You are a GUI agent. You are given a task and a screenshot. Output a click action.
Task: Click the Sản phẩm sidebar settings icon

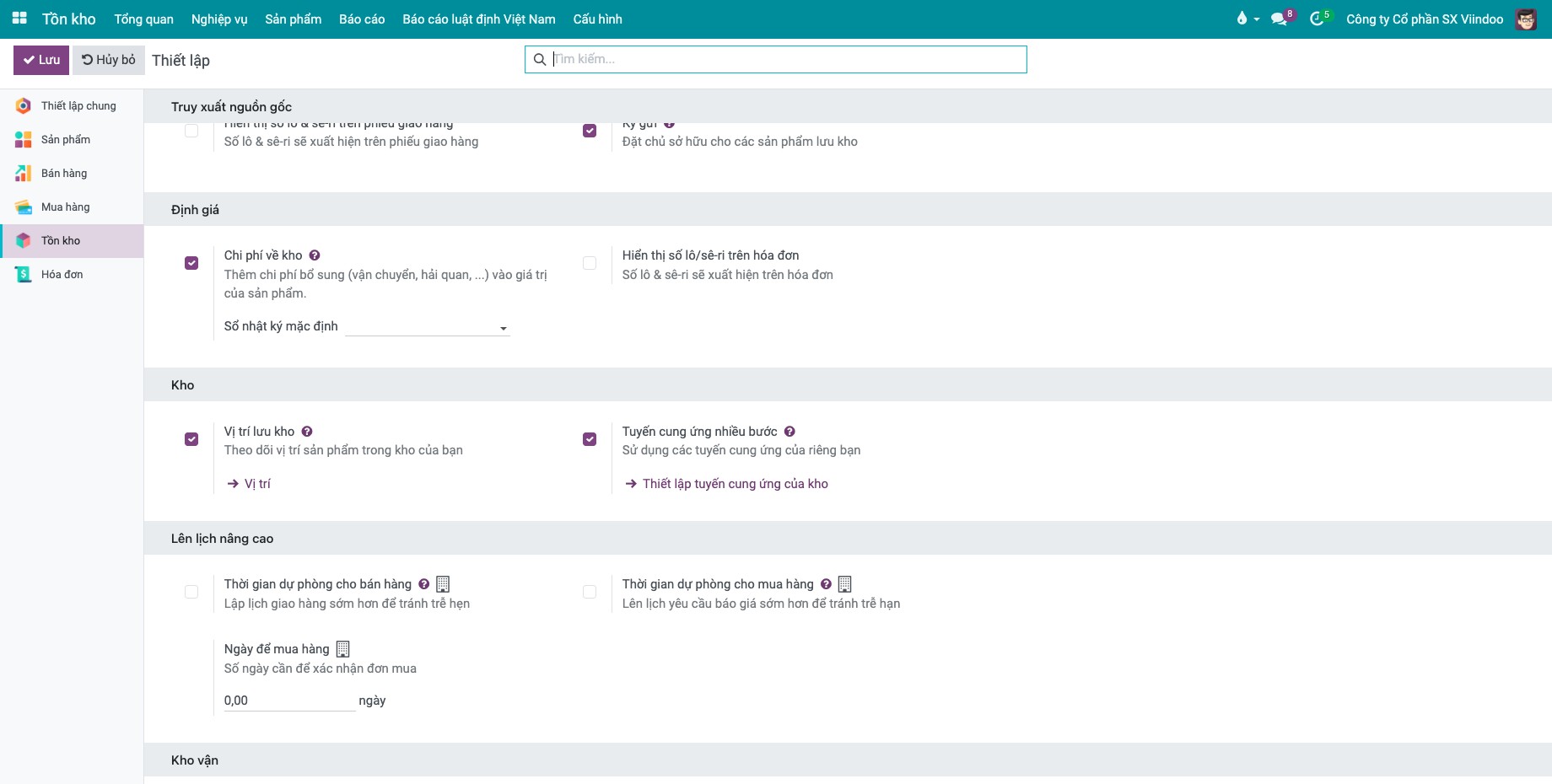24,139
